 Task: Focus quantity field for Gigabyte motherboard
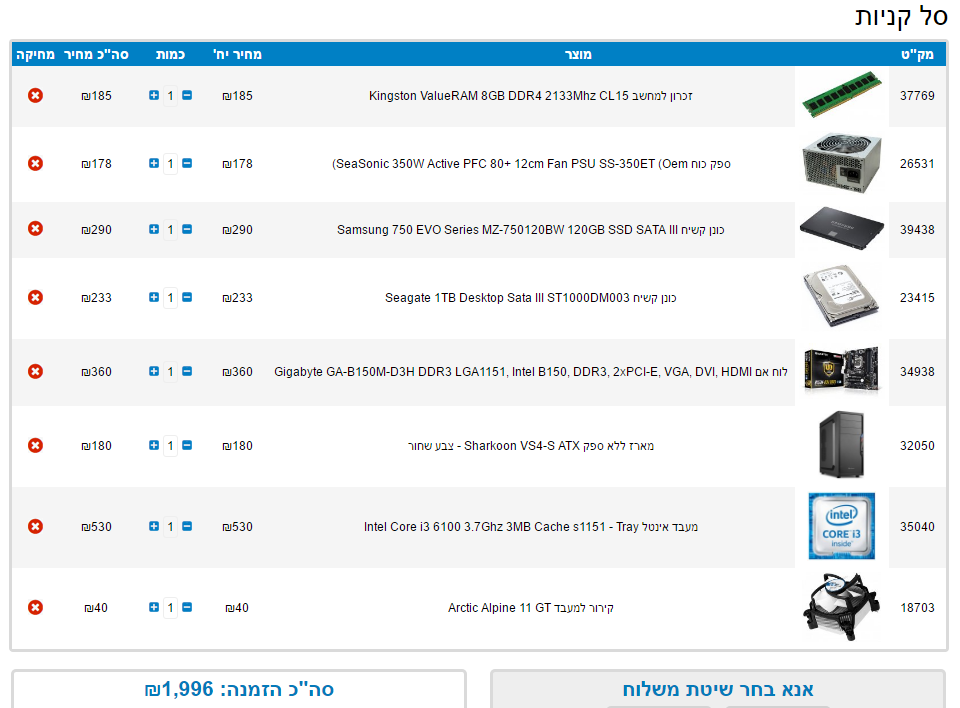pos(170,372)
